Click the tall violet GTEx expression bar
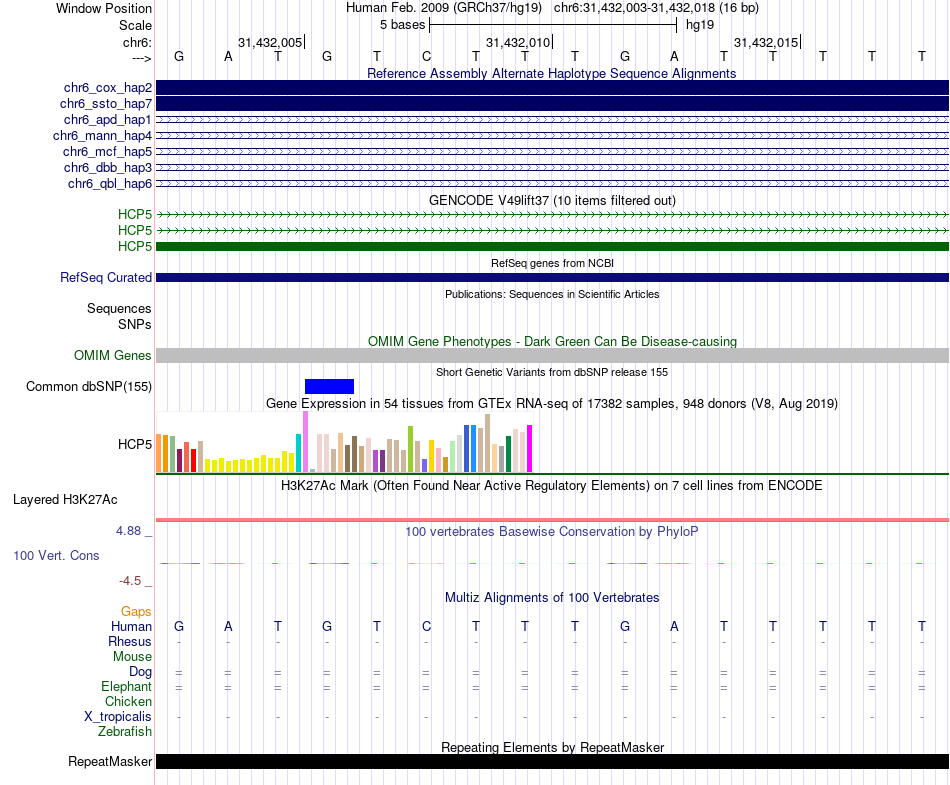This screenshot has width=950, height=785. click(305, 442)
